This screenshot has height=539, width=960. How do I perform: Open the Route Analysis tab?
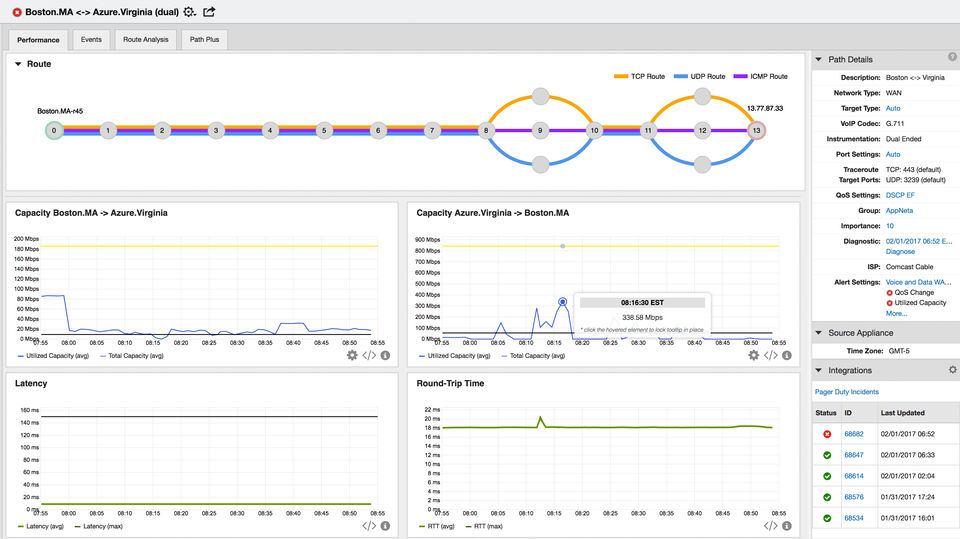(146, 40)
